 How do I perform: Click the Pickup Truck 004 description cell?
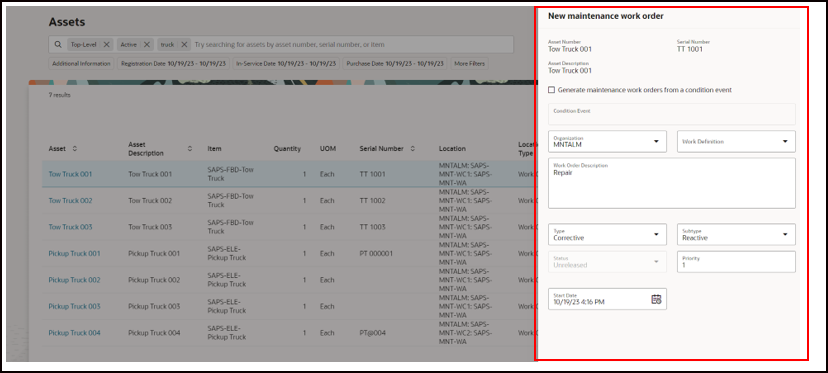(x=154, y=333)
